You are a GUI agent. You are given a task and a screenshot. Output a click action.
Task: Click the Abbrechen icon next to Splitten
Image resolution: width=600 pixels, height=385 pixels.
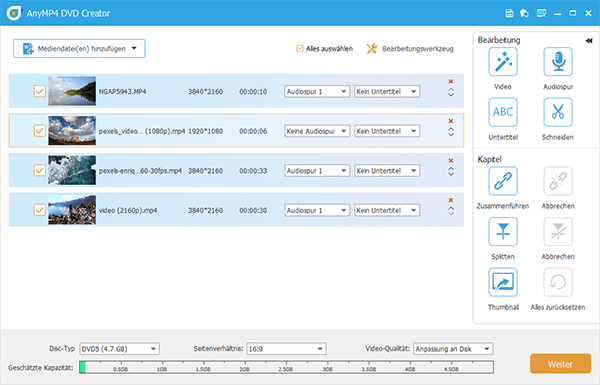tap(558, 232)
